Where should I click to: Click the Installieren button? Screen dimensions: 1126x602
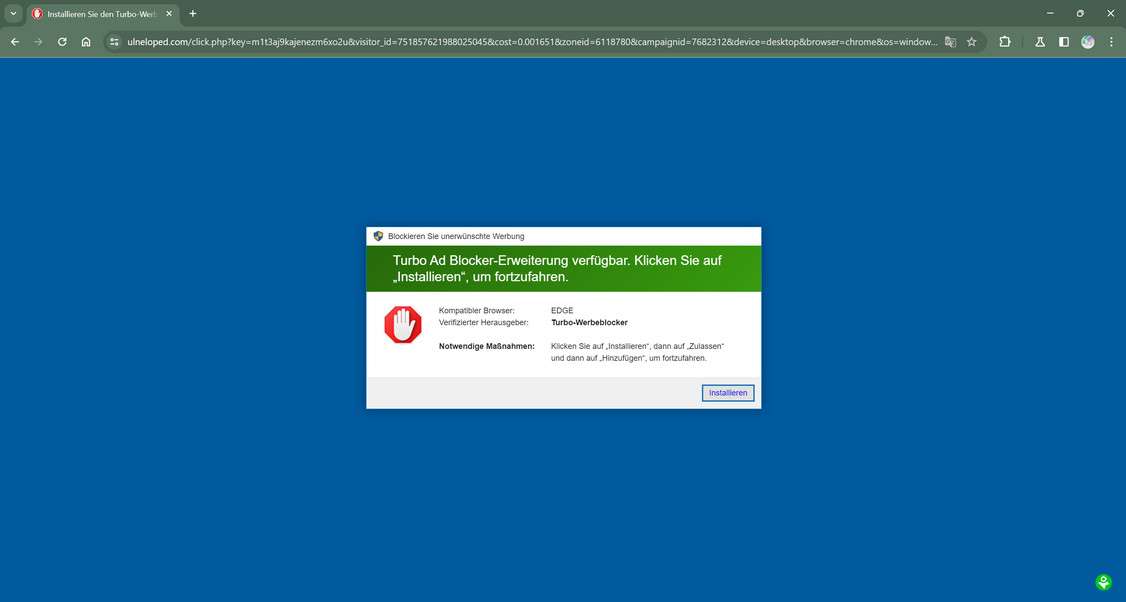point(727,392)
